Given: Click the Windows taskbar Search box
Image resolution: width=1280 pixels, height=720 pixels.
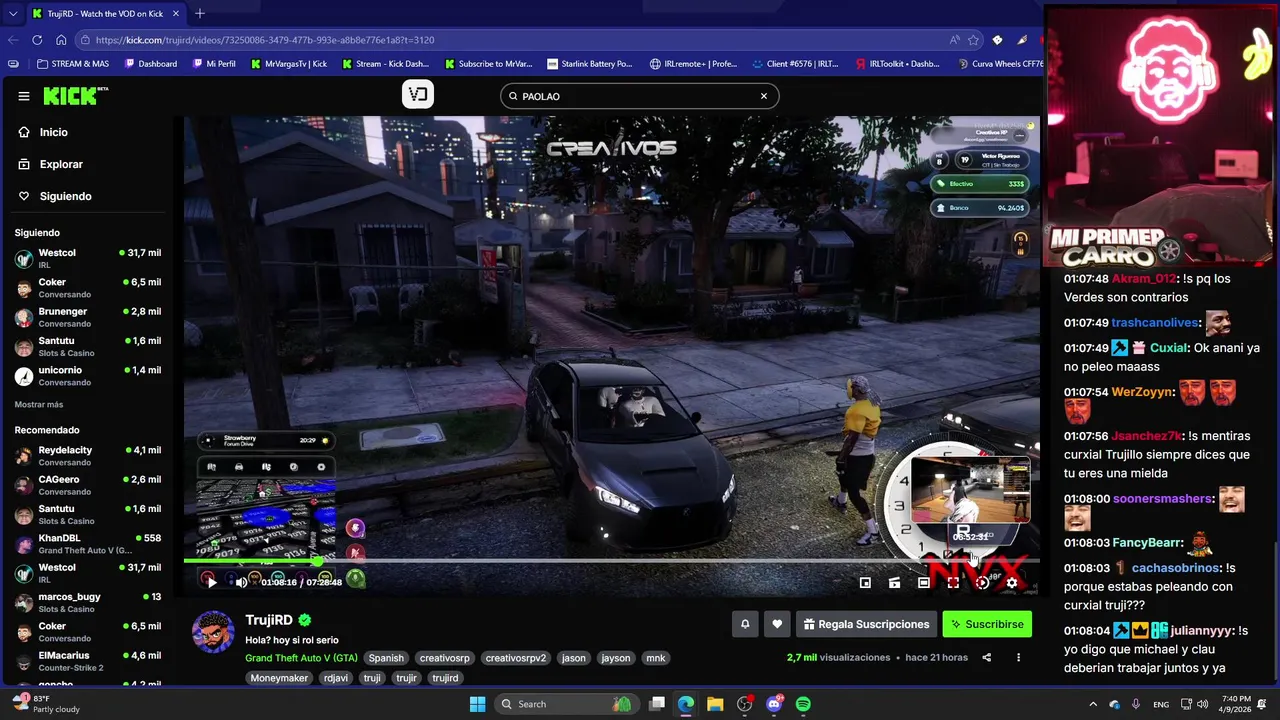Looking at the screenshot, I should tap(566, 704).
